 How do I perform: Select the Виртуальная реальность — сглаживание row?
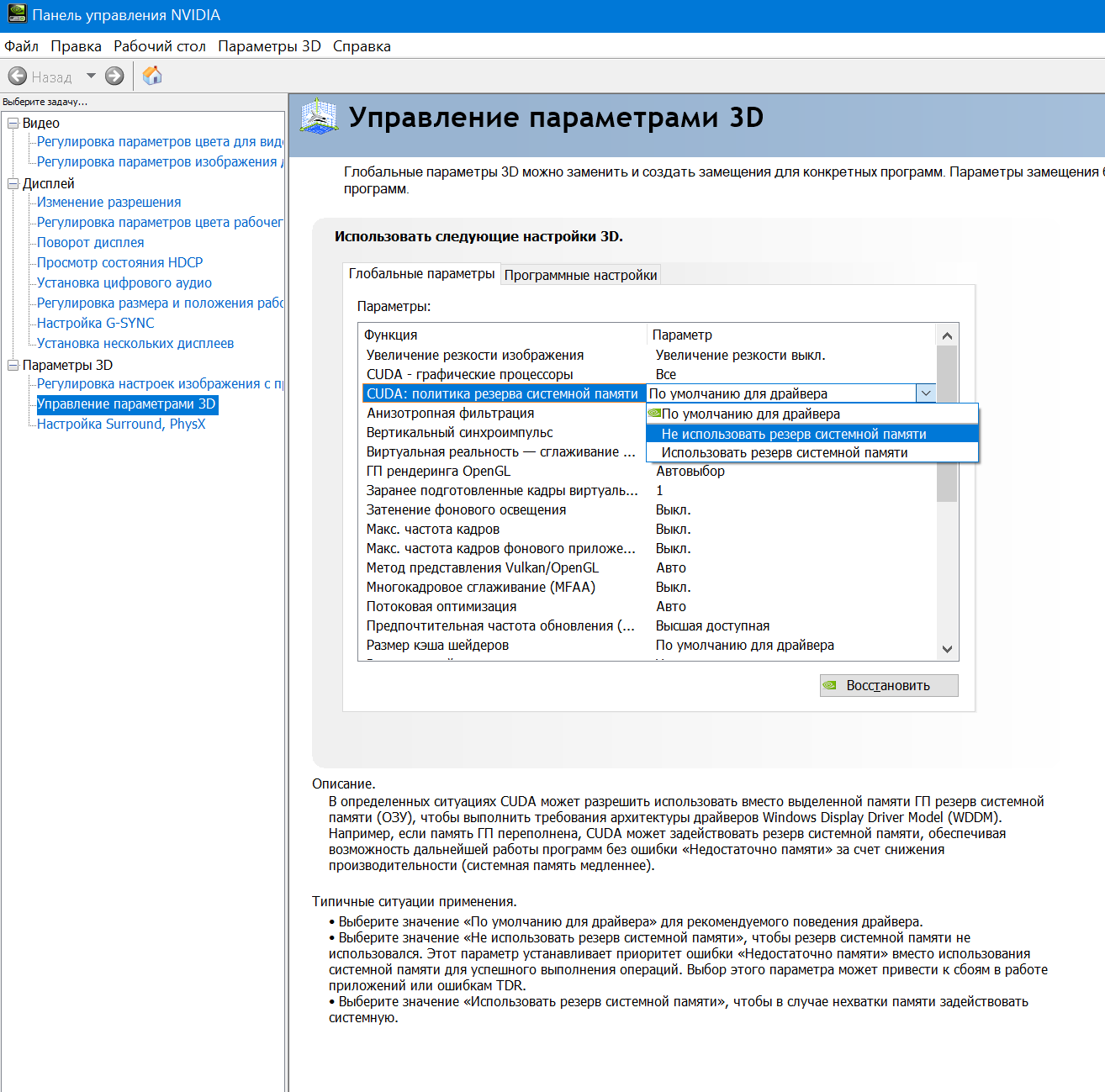[x=503, y=452]
